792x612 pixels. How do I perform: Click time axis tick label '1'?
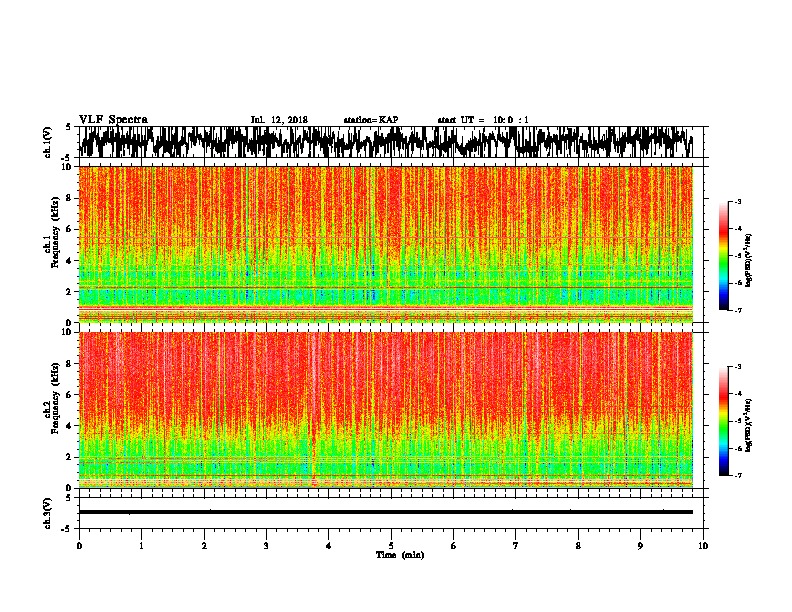pyautogui.click(x=141, y=546)
